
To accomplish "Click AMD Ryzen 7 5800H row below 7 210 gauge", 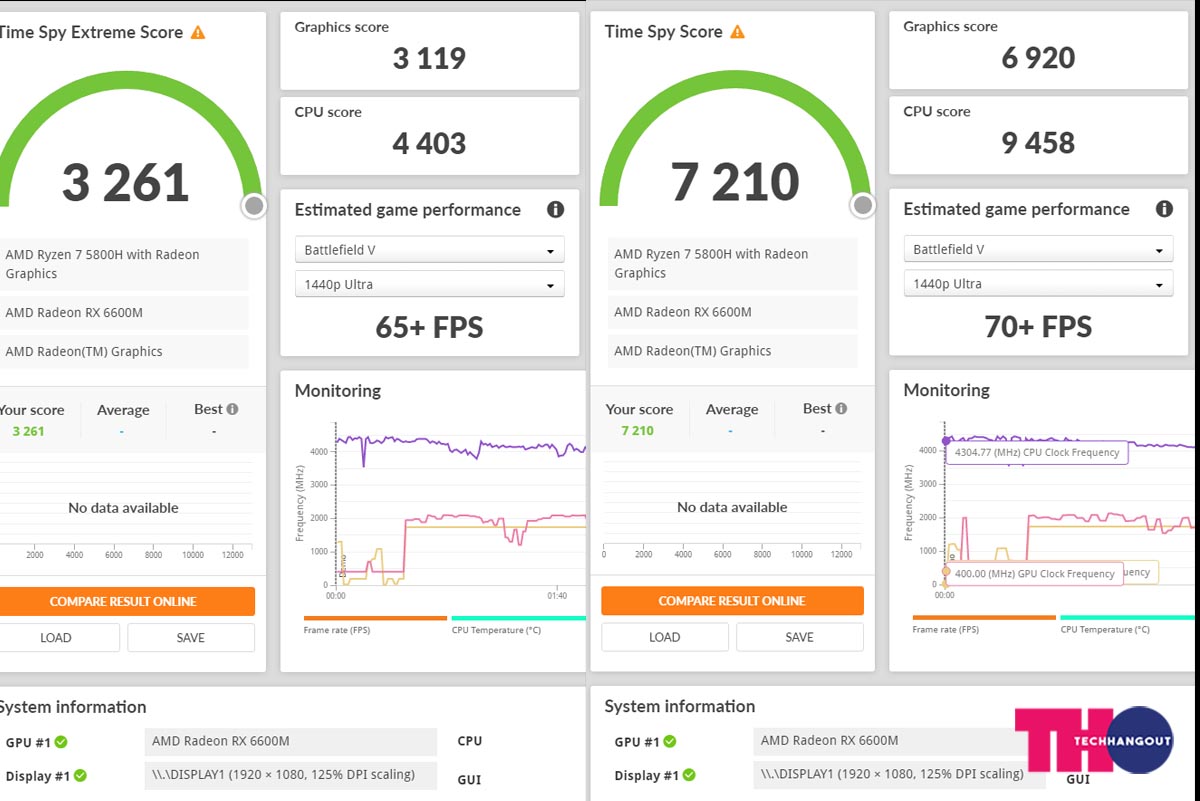I will coord(732,263).
